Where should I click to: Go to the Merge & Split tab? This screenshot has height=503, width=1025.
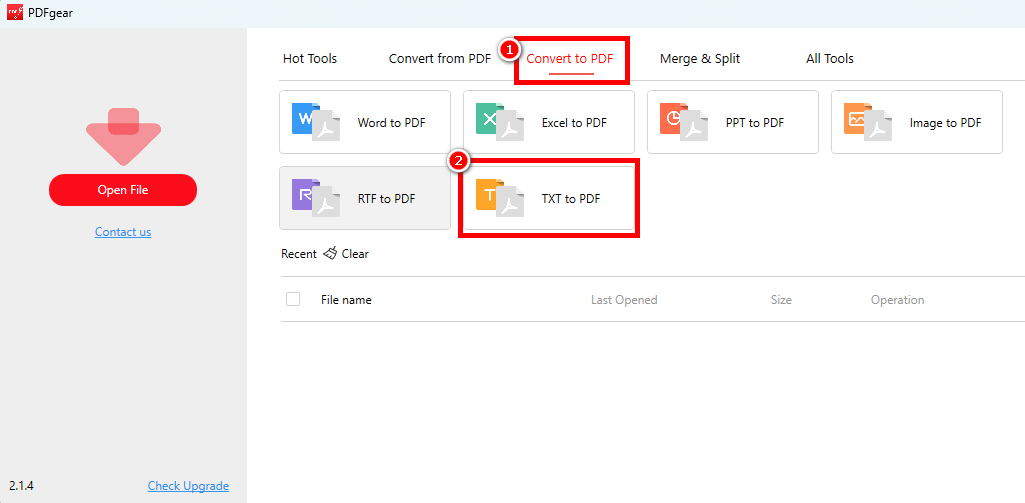click(699, 59)
